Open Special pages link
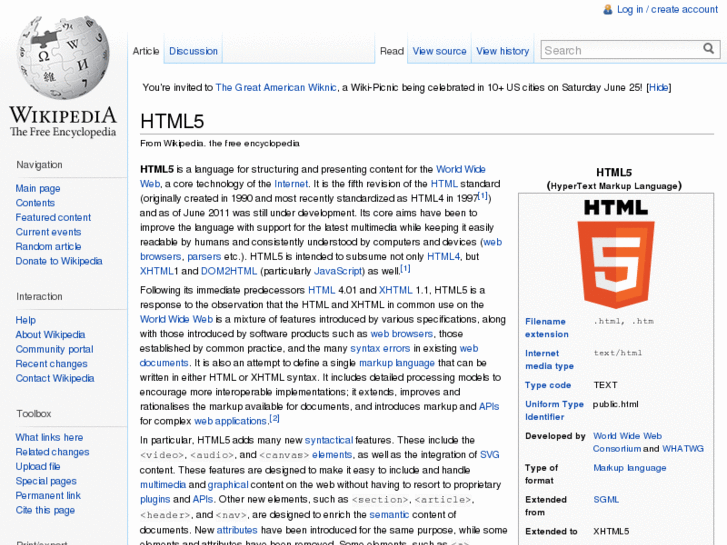This screenshot has width=727, height=545. tap(46, 481)
